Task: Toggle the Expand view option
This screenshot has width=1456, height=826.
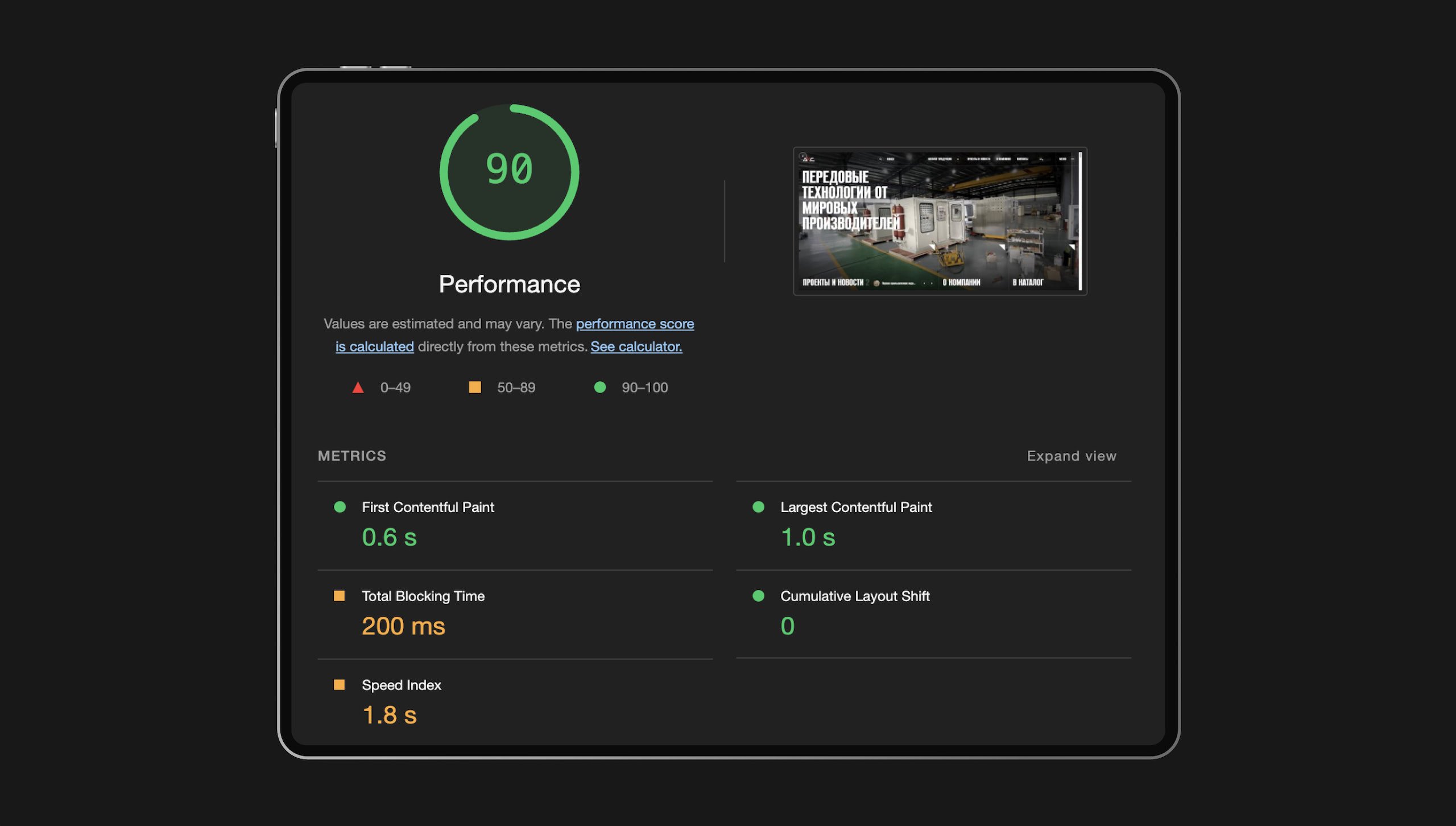Action: (1071, 456)
